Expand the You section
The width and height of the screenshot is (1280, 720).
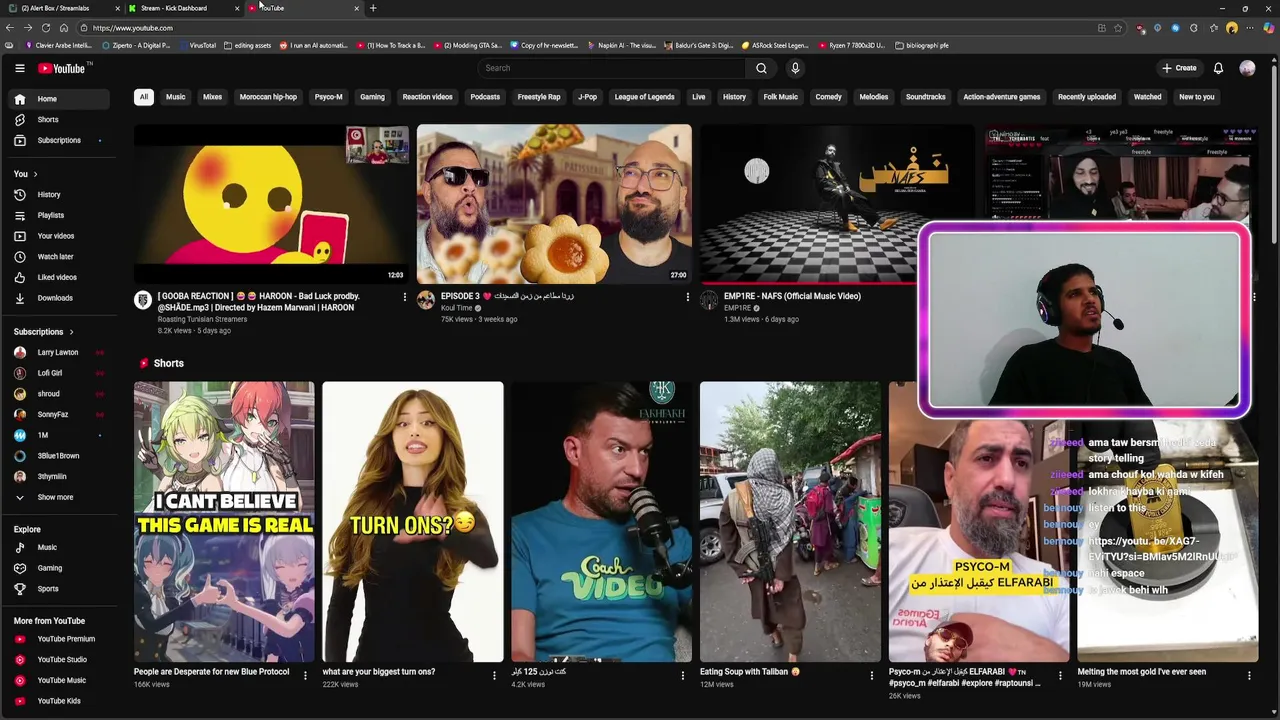point(25,174)
